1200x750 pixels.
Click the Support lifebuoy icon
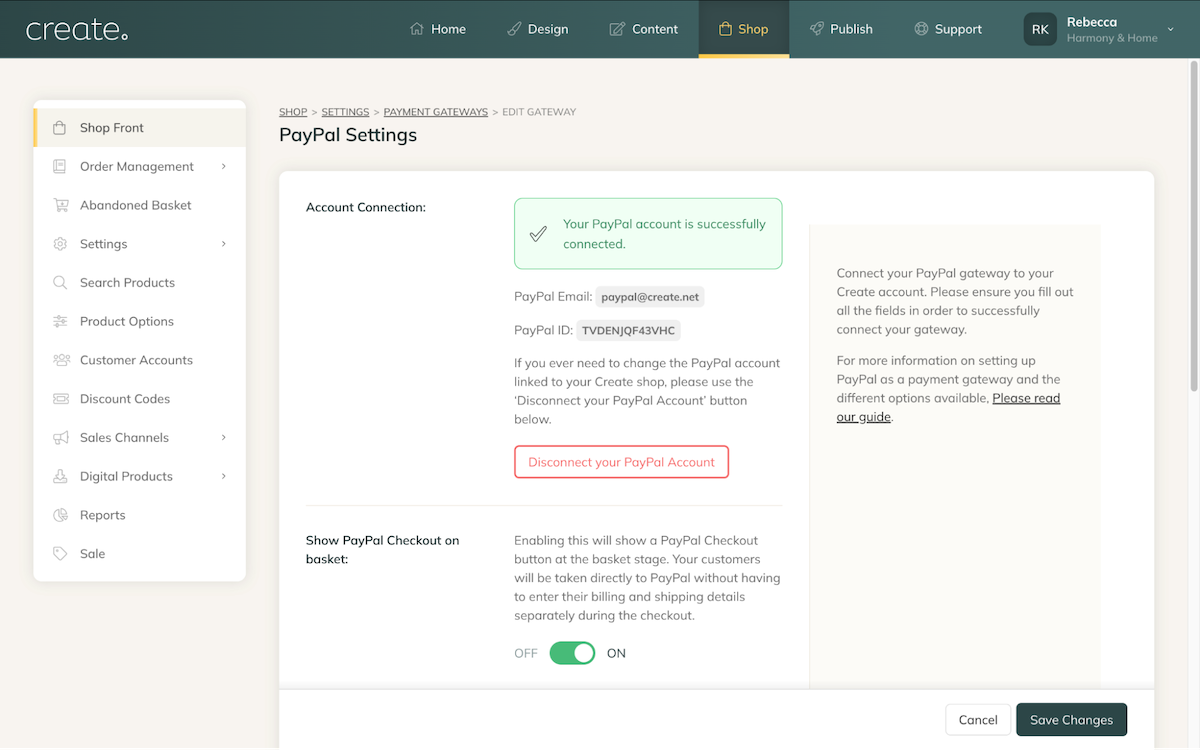(x=921, y=29)
